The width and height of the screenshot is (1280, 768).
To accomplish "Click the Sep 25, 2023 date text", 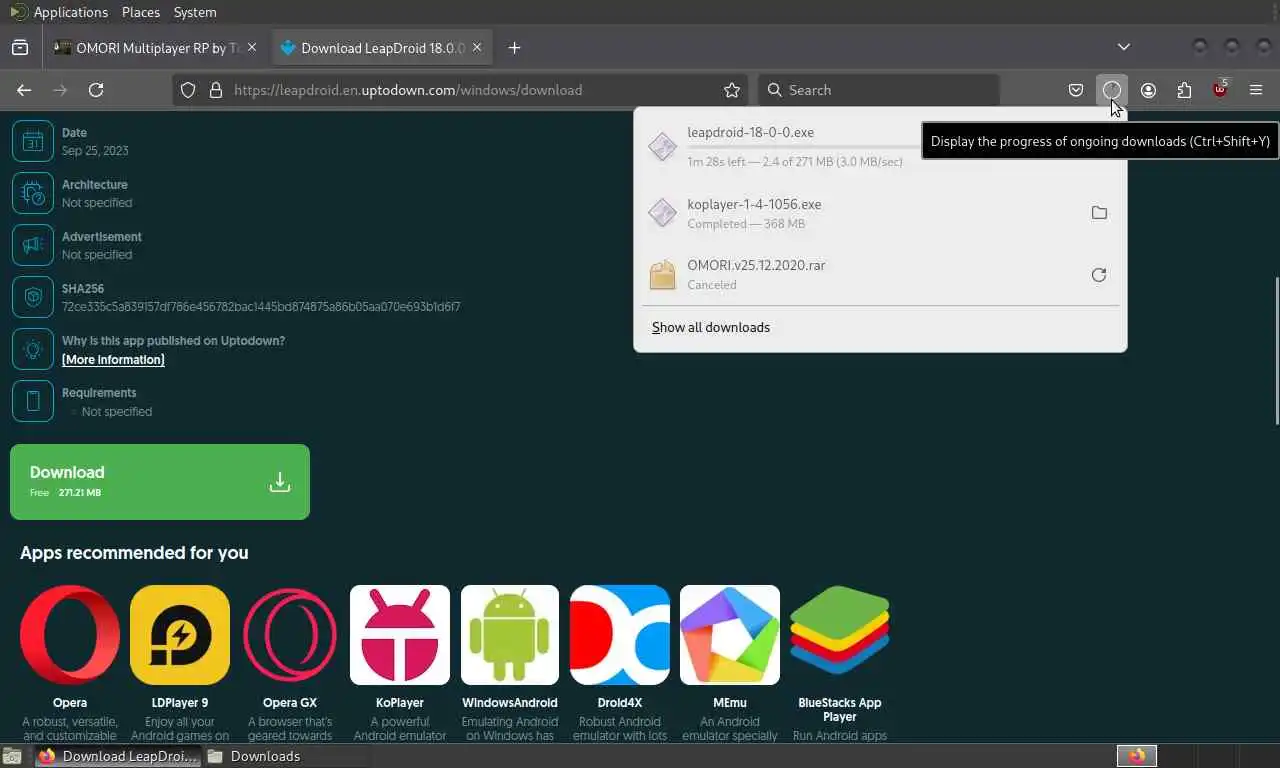I will [x=95, y=151].
